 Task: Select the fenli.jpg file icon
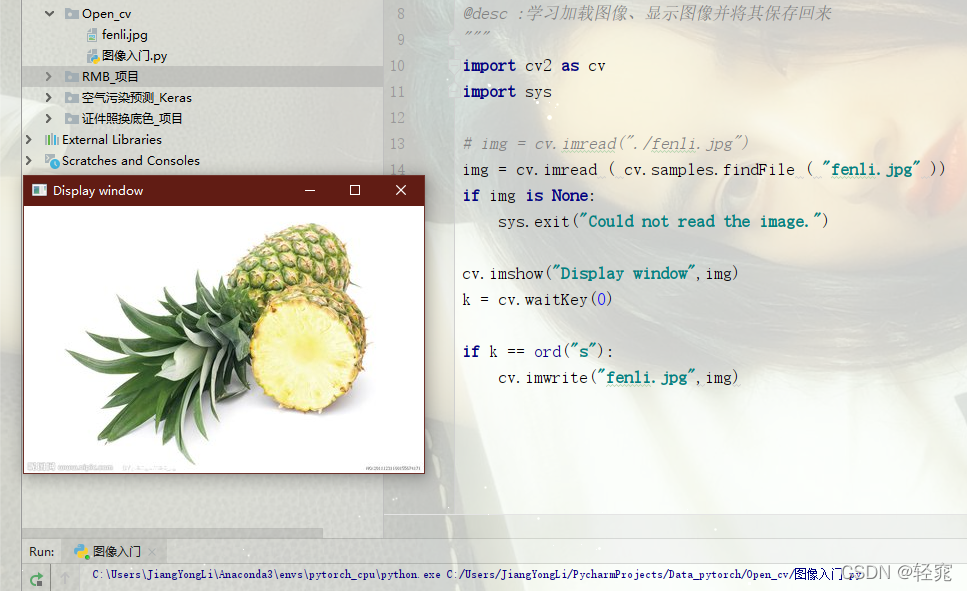pyautogui.click(x=92, y=35)
